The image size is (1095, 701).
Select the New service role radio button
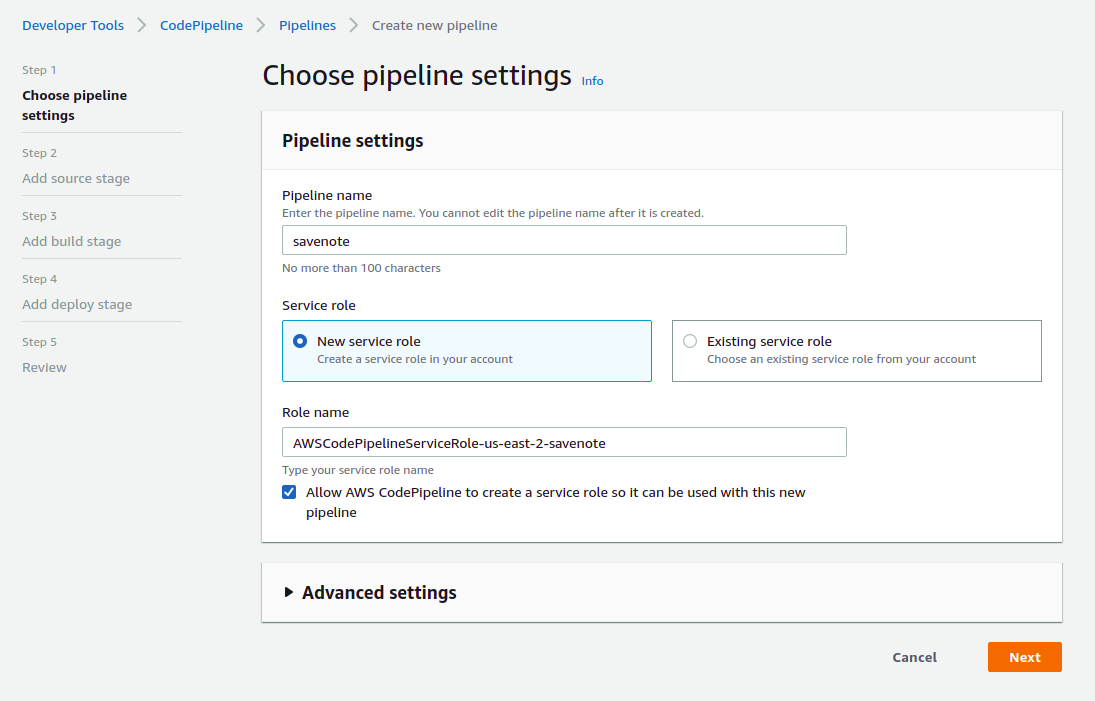coord(300,341)
